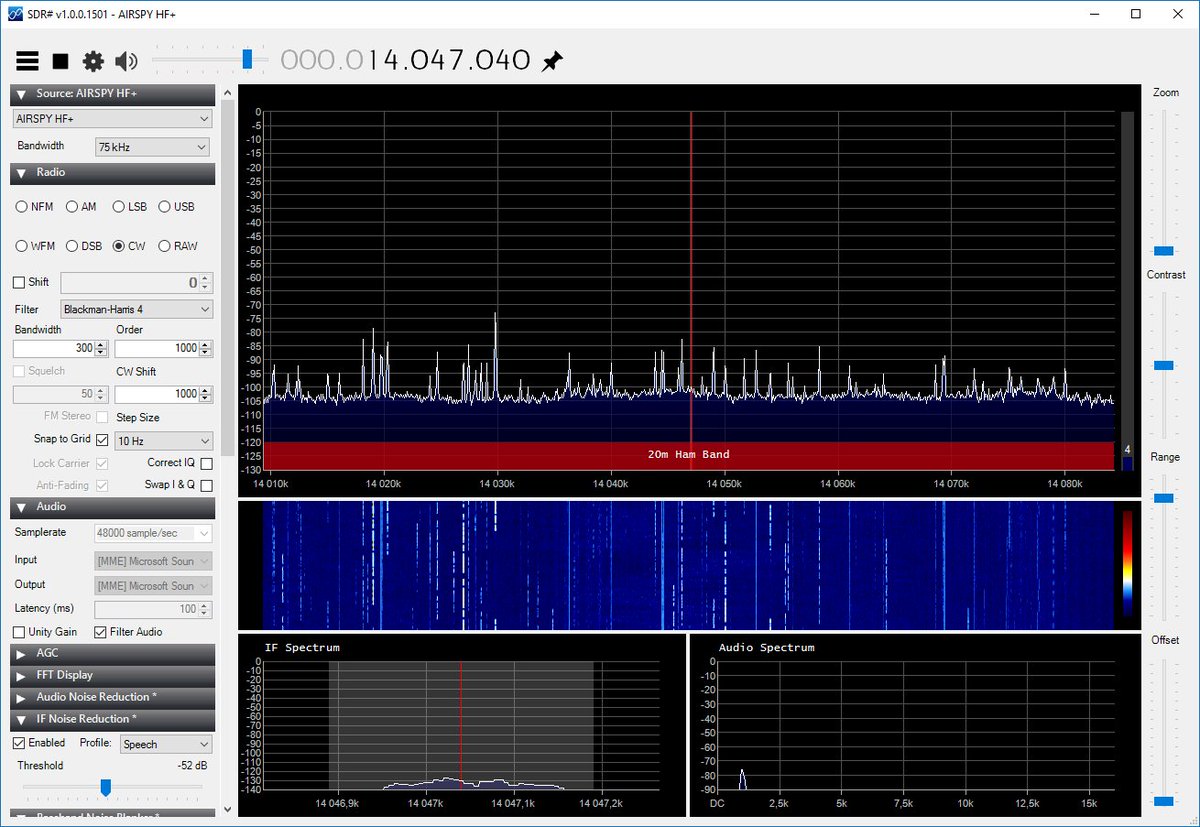The width and height of the screenshot is (1200, 827).
Task: Expand the AGC panel
Action: (113, 653)
